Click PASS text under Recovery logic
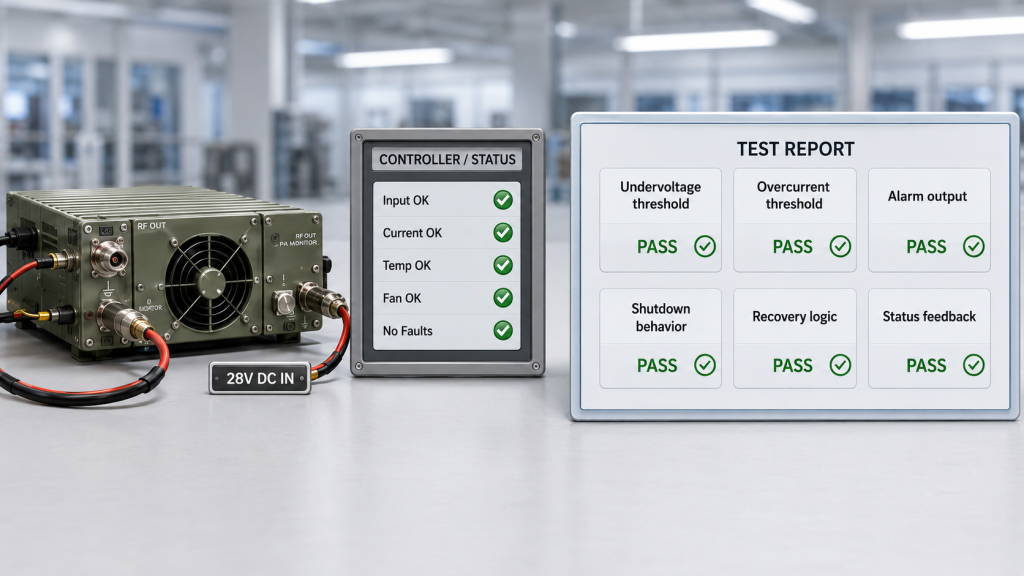This screenshot has height=576, width=1024. pos(793,366)
